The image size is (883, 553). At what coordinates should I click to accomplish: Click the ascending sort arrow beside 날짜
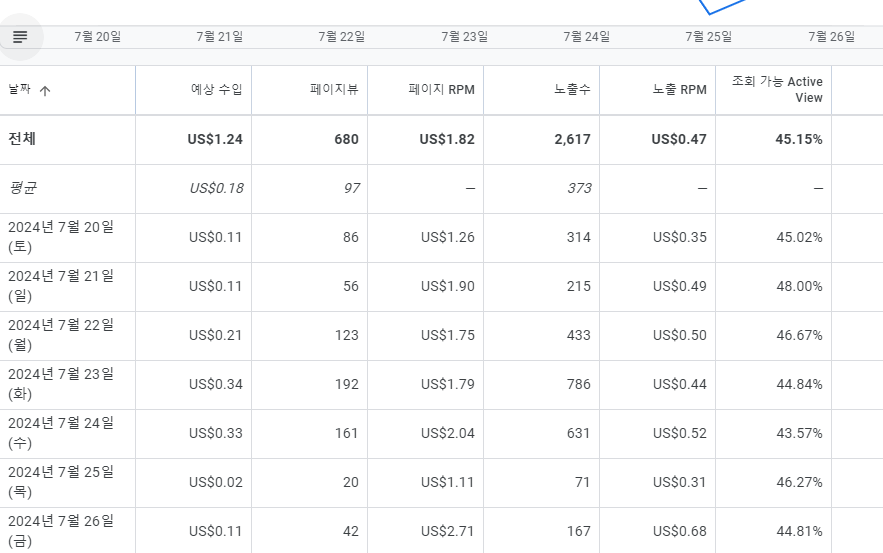pos(45,91)
